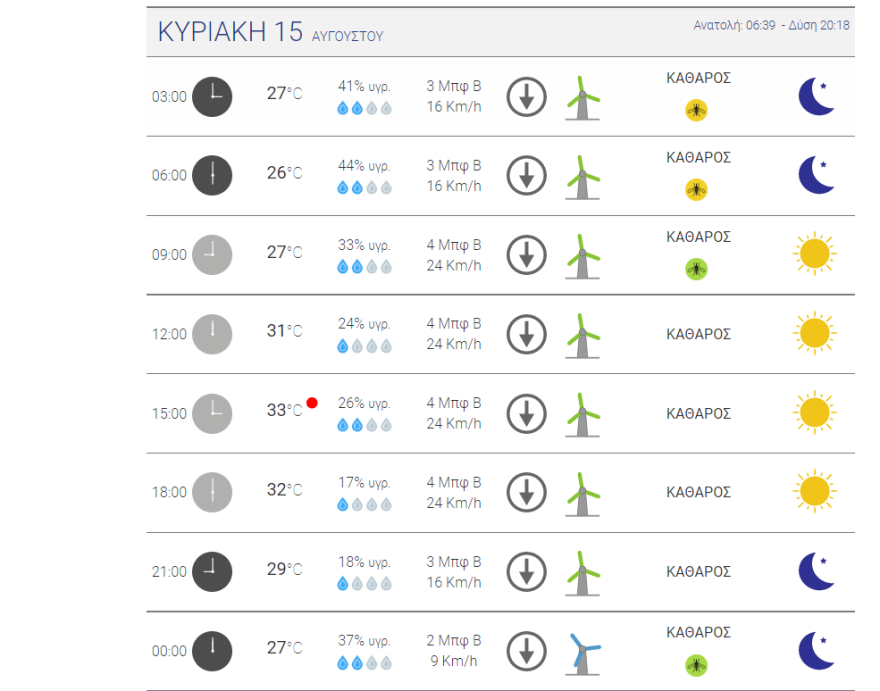Click the humidity droplets at 15:00

click(364, 425)
